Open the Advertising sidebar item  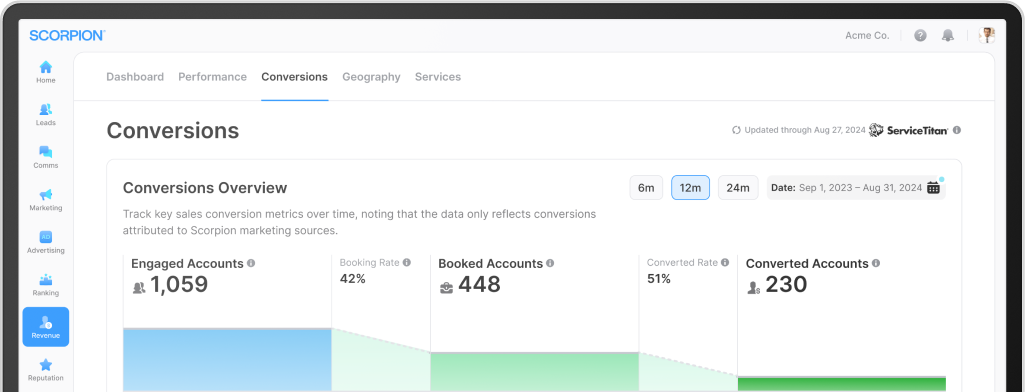tap(46, 242)
